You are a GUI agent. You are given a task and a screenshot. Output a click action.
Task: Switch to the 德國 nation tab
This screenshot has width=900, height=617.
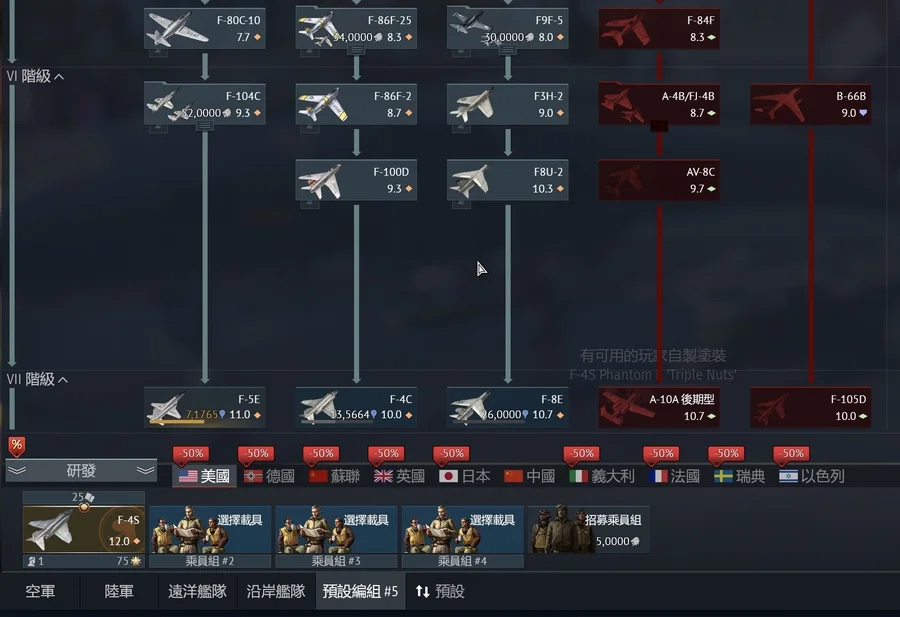pos(269,476)
